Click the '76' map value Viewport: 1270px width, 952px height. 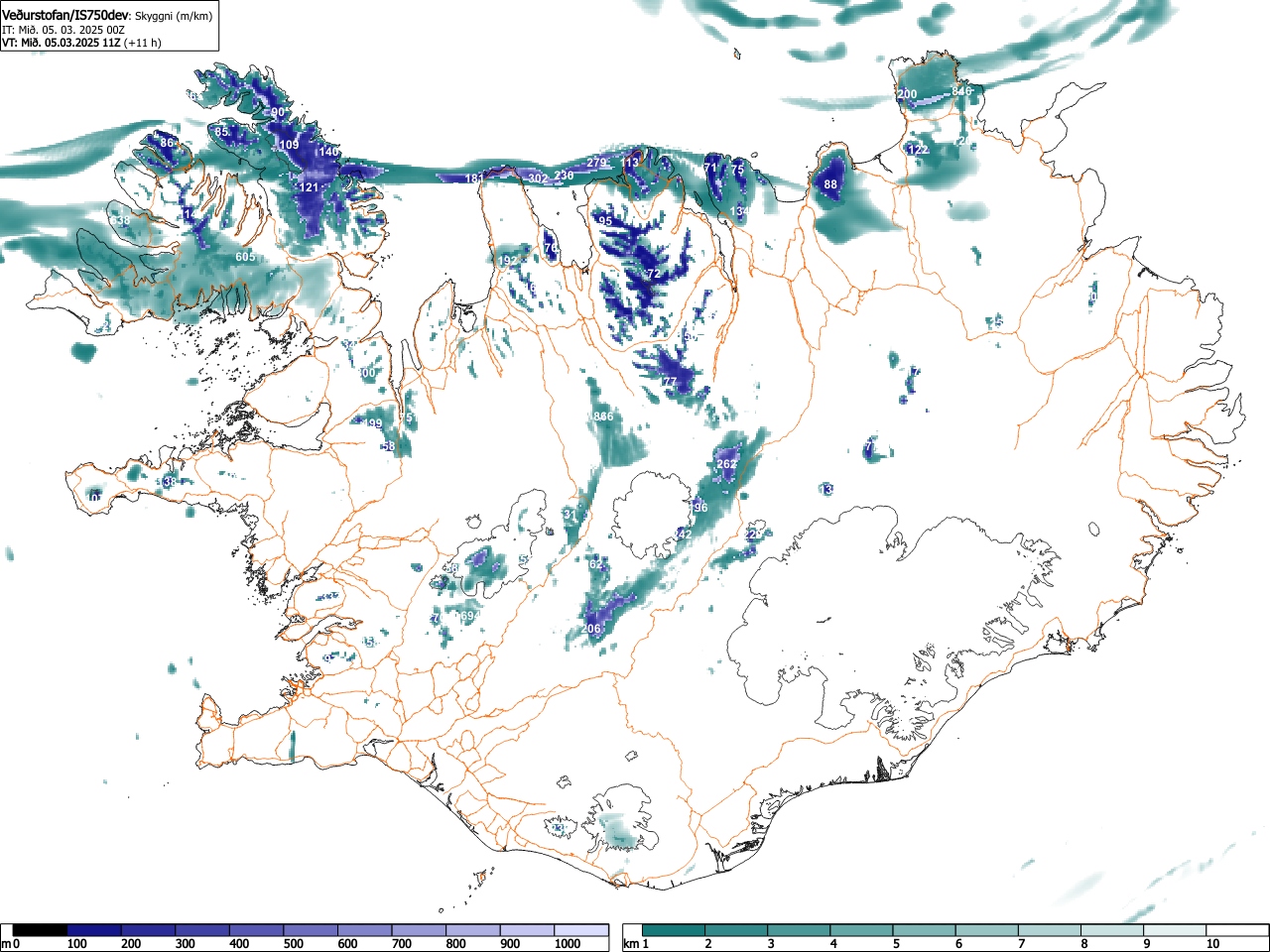pos(551,248)
